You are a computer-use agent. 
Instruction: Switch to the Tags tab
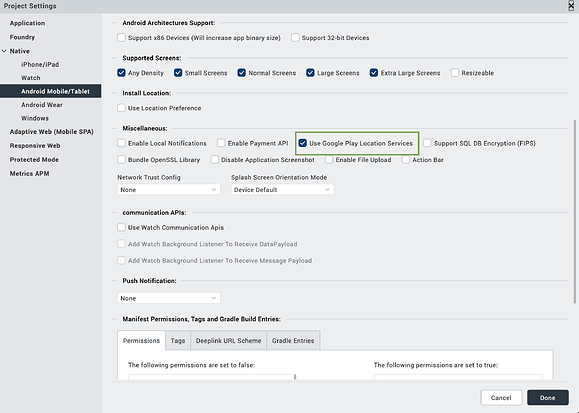[x=178, y=341]
